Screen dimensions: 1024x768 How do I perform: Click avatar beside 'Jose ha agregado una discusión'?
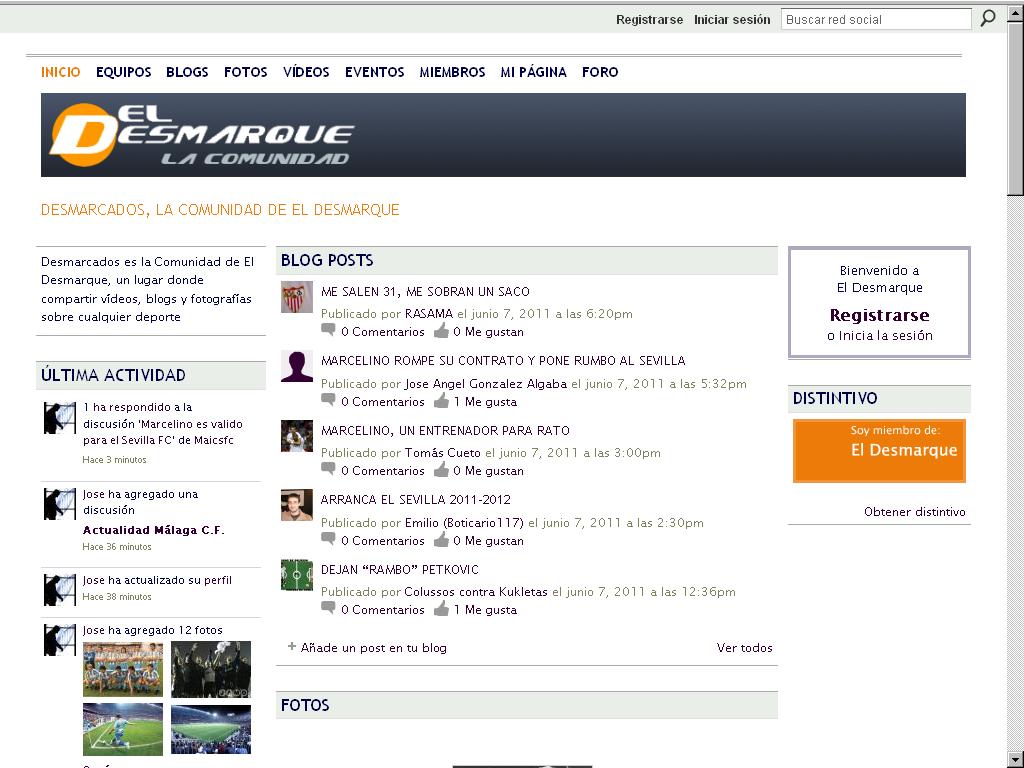[59, 504]
